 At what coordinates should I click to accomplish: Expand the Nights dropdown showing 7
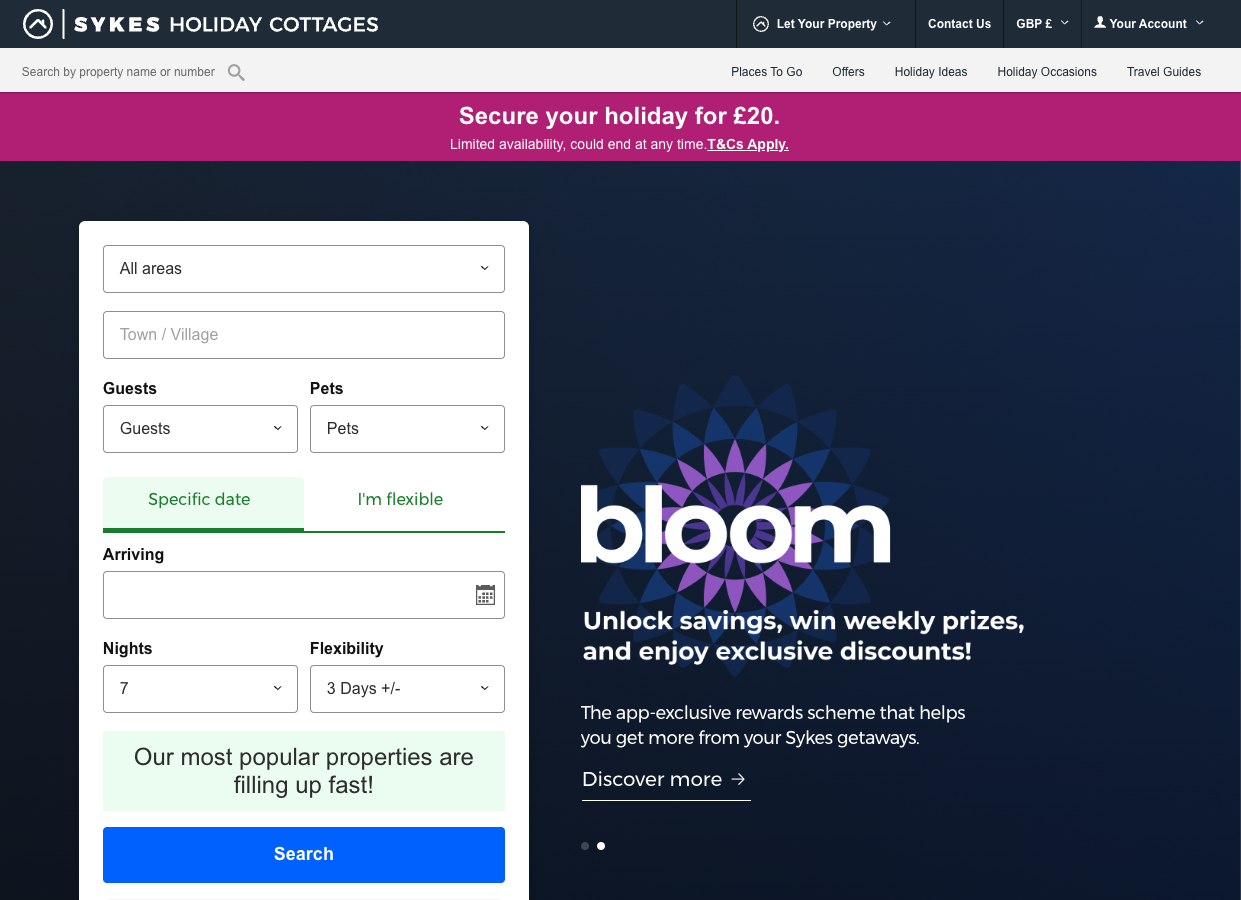pos(200,689)
